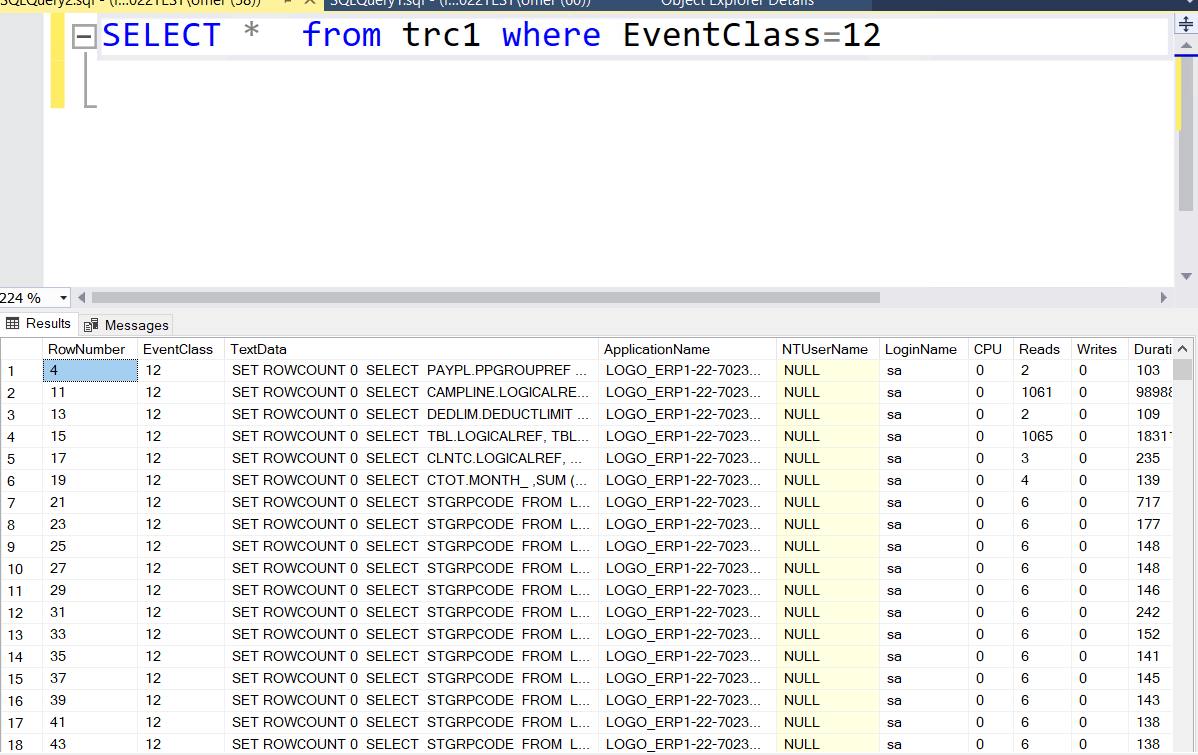Click TextData cell starting PAYPL.PPGROUPREF
1198x755 pixels.
click(412, 371)
